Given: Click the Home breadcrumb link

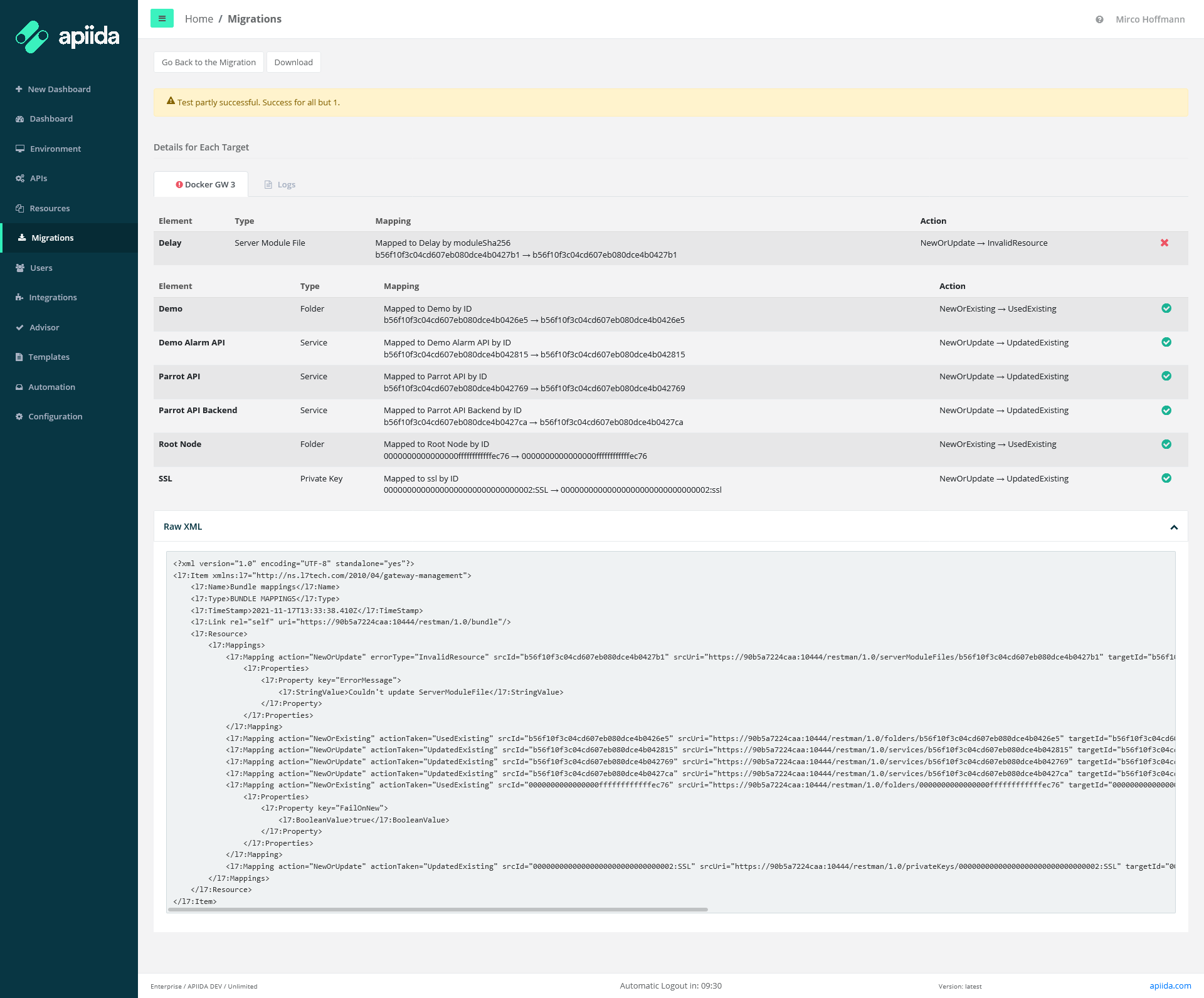Looking at the screenshot, I should pos(199,19).
